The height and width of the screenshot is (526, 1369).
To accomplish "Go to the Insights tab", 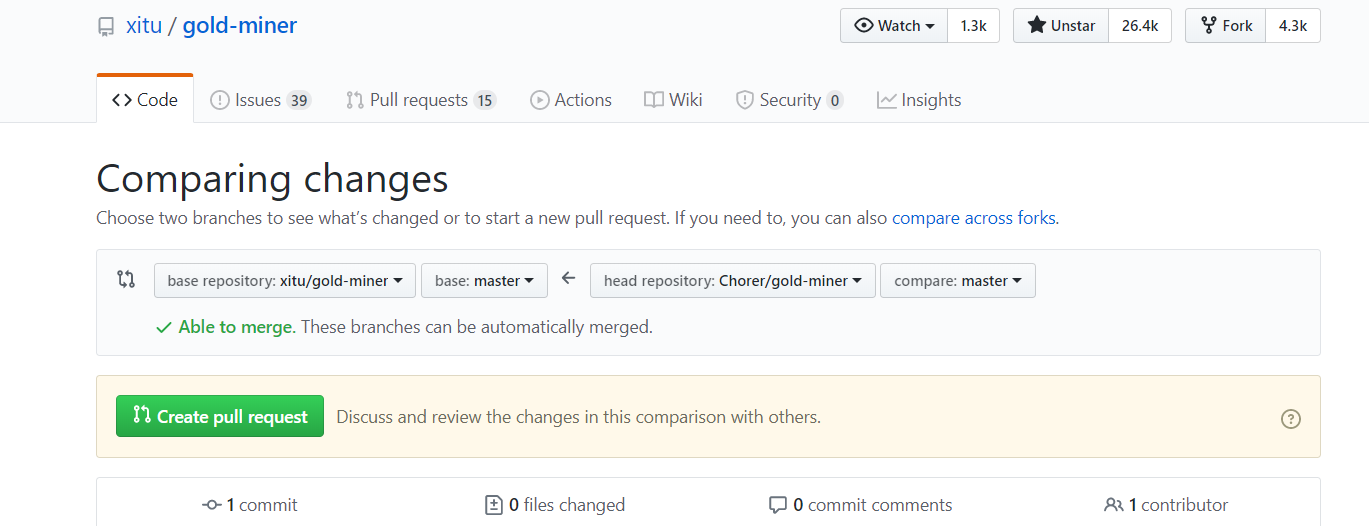I will [x=919, y=100].
